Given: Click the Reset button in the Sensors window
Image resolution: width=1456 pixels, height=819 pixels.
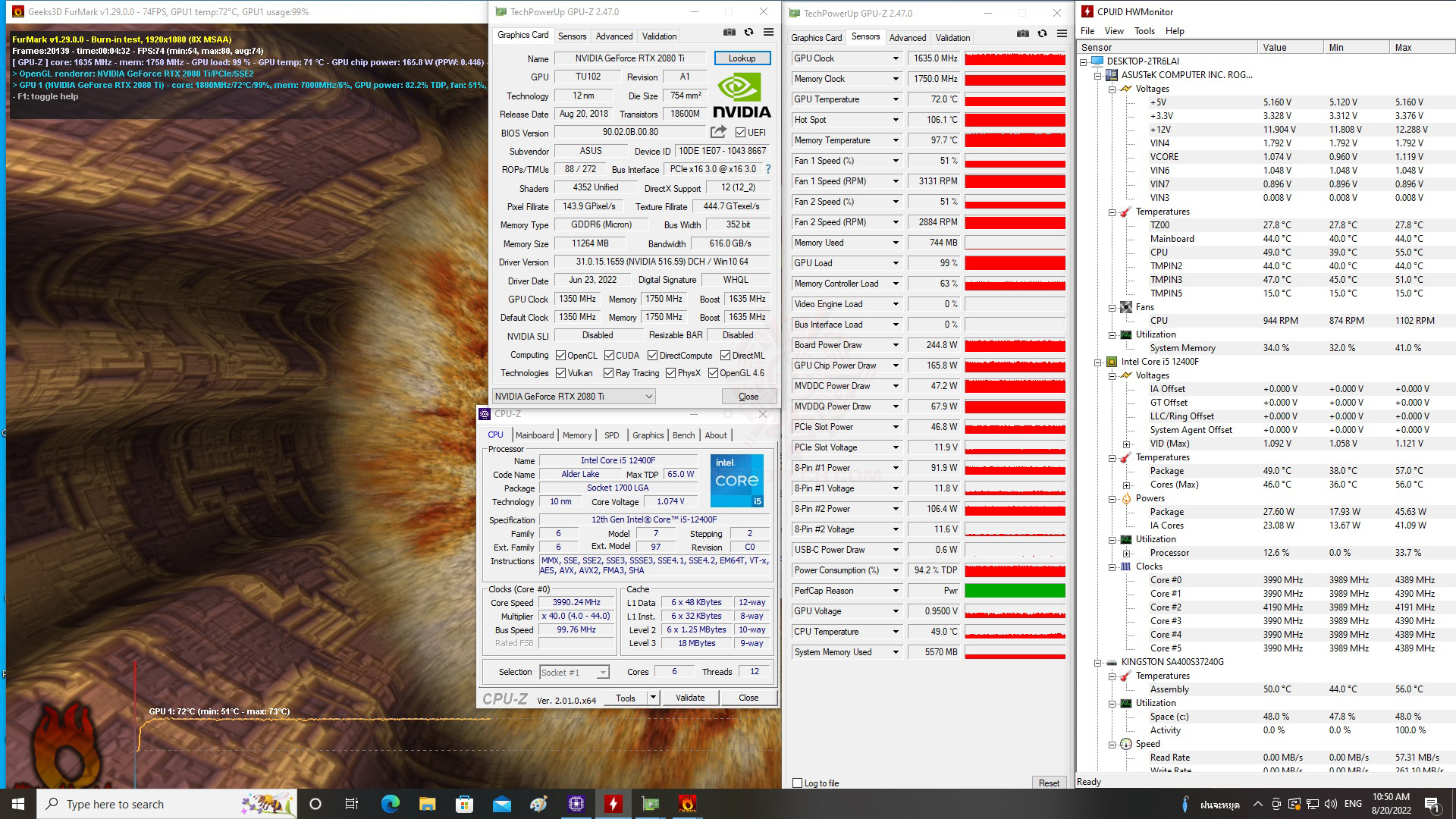Looking at the screenshot, I should point(1049,783).
